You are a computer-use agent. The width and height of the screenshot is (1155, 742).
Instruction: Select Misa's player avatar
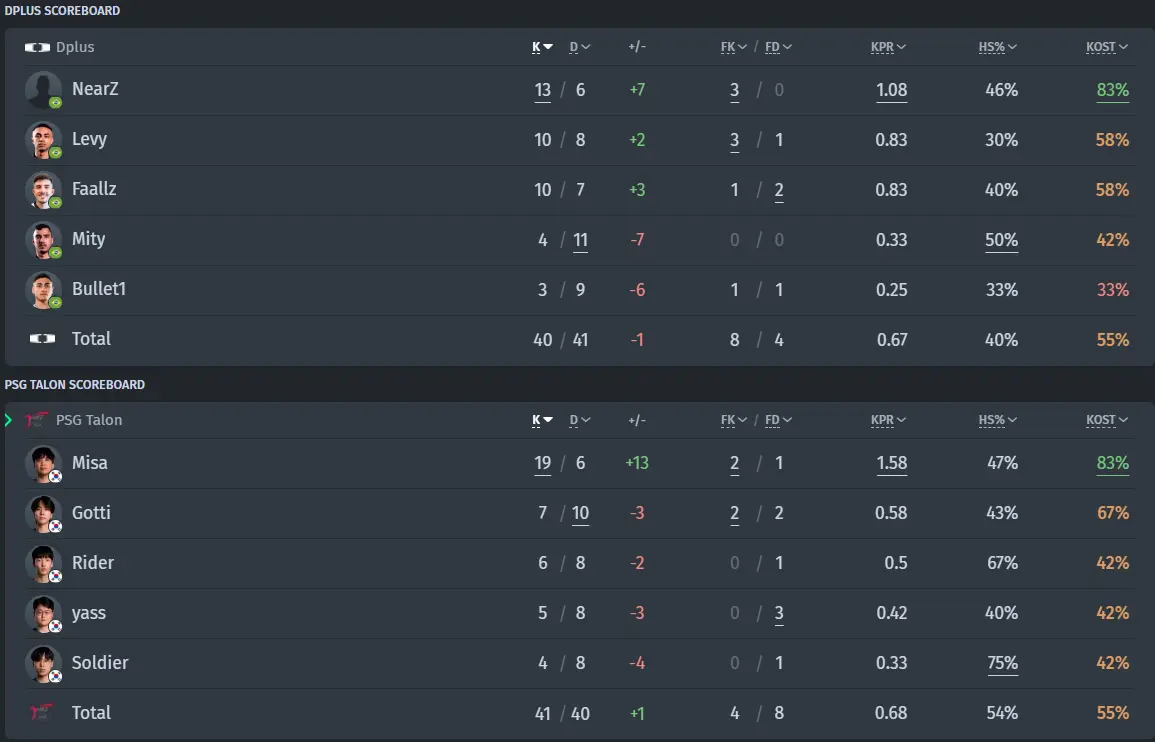(43, 463)
